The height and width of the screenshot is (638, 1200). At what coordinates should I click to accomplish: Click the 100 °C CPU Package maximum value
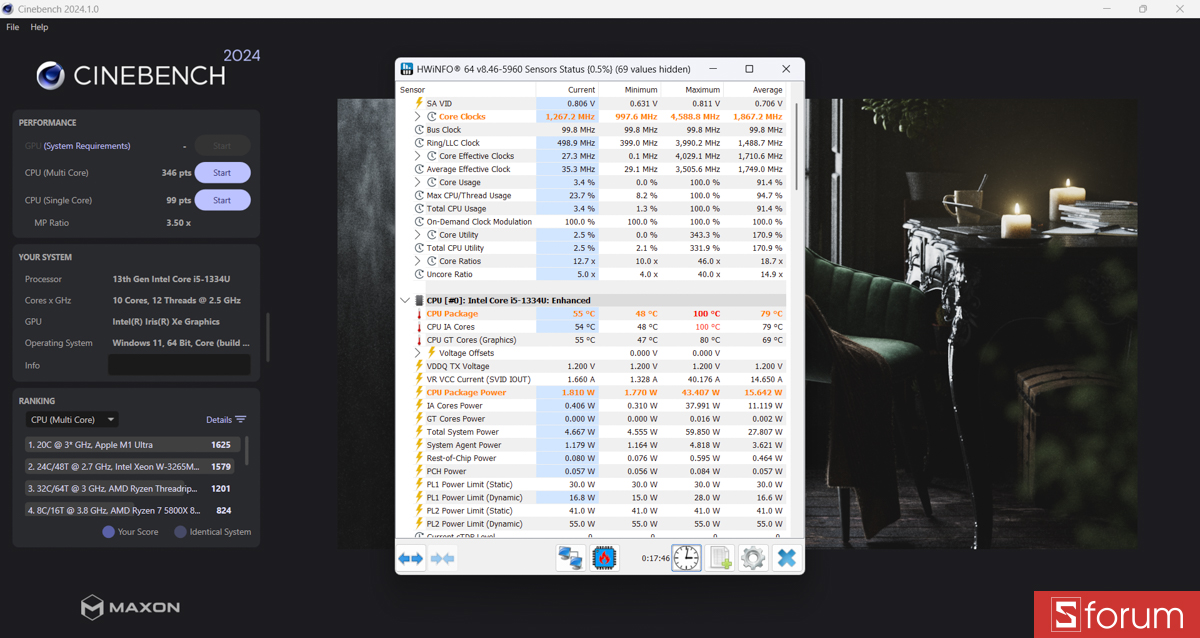[706, 314]
